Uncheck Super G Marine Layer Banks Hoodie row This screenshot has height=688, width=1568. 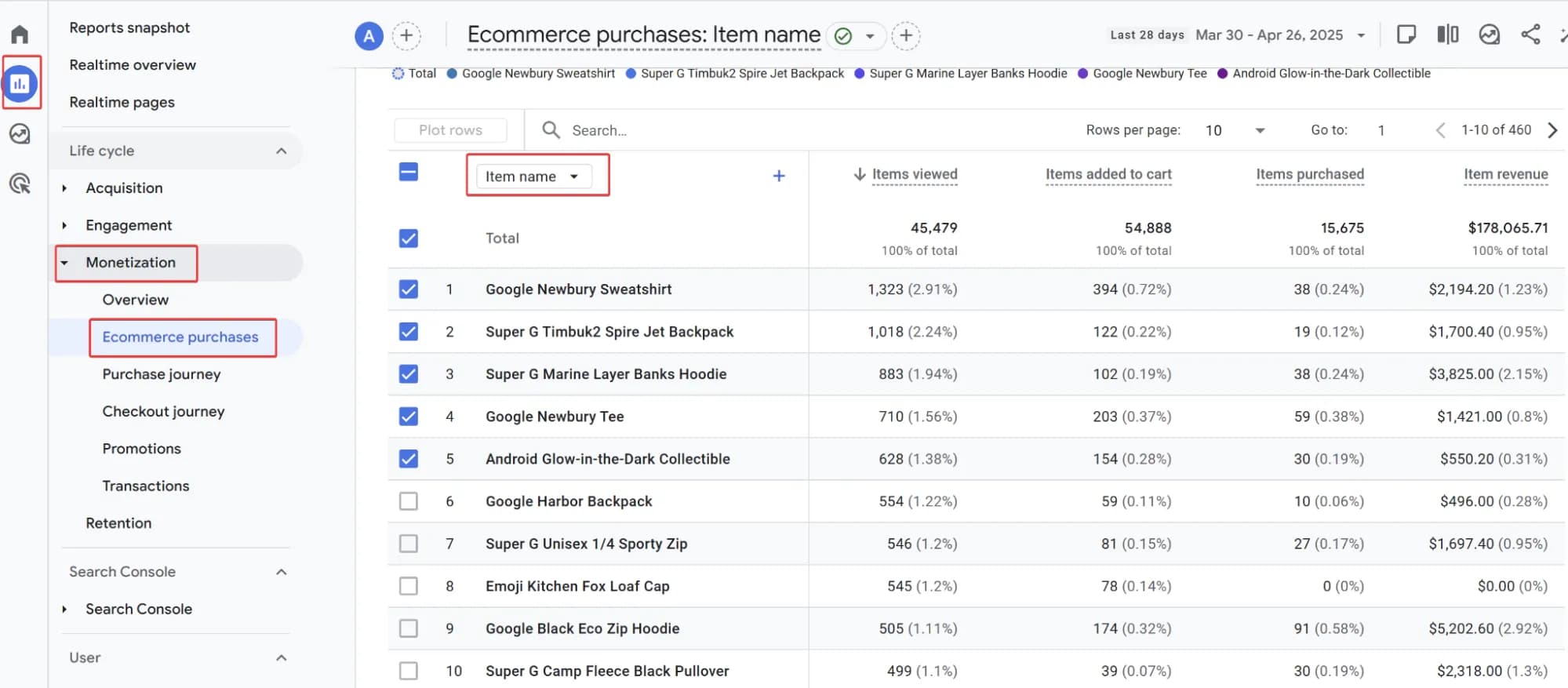(409, 373)
